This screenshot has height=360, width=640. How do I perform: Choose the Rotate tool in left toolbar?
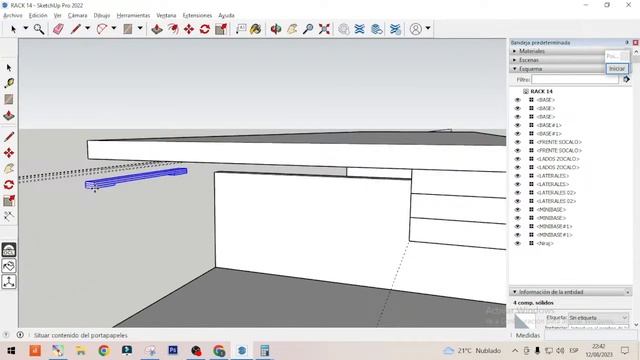(x=9, y=184)
